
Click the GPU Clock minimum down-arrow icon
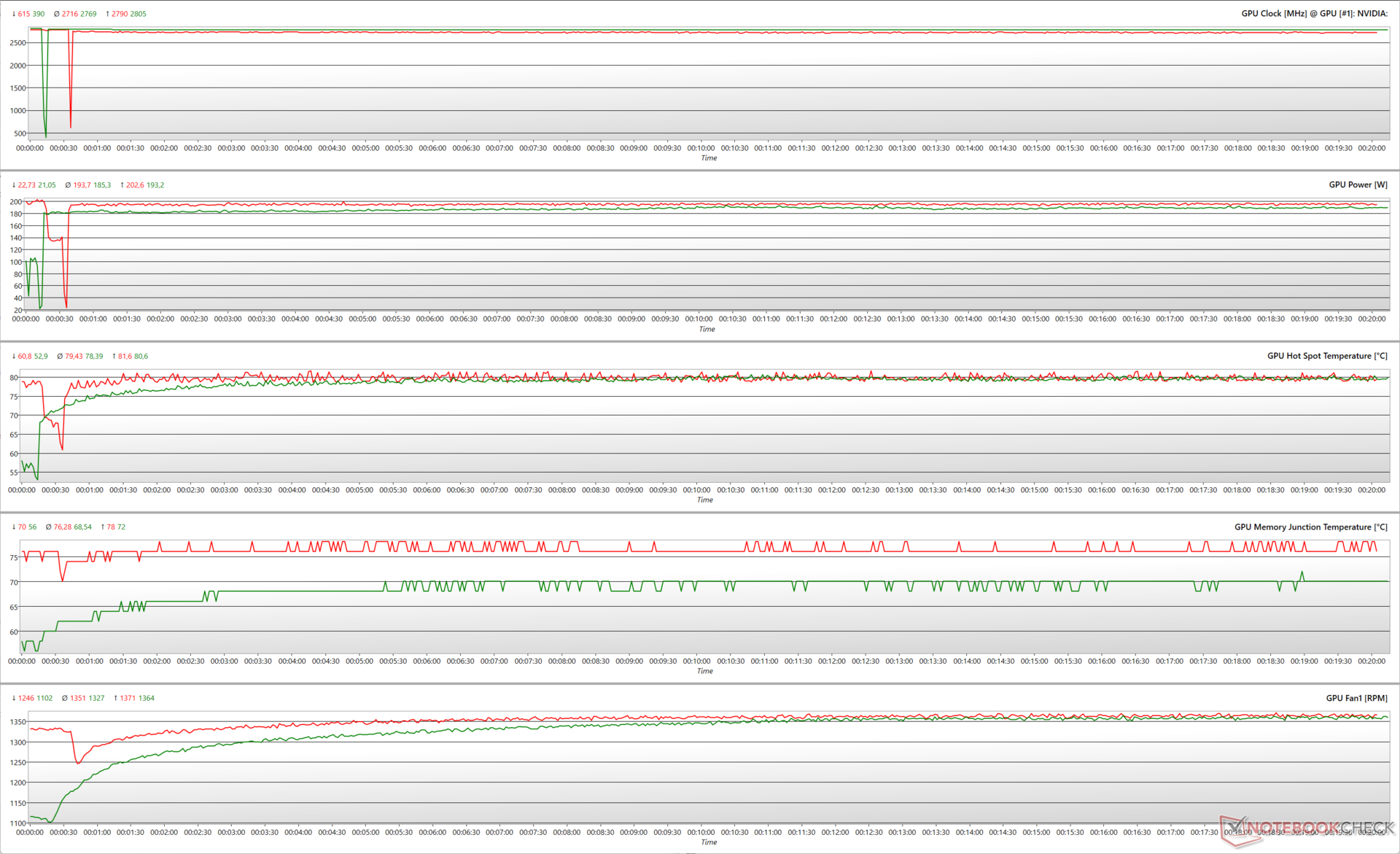[x=14, y=14]
